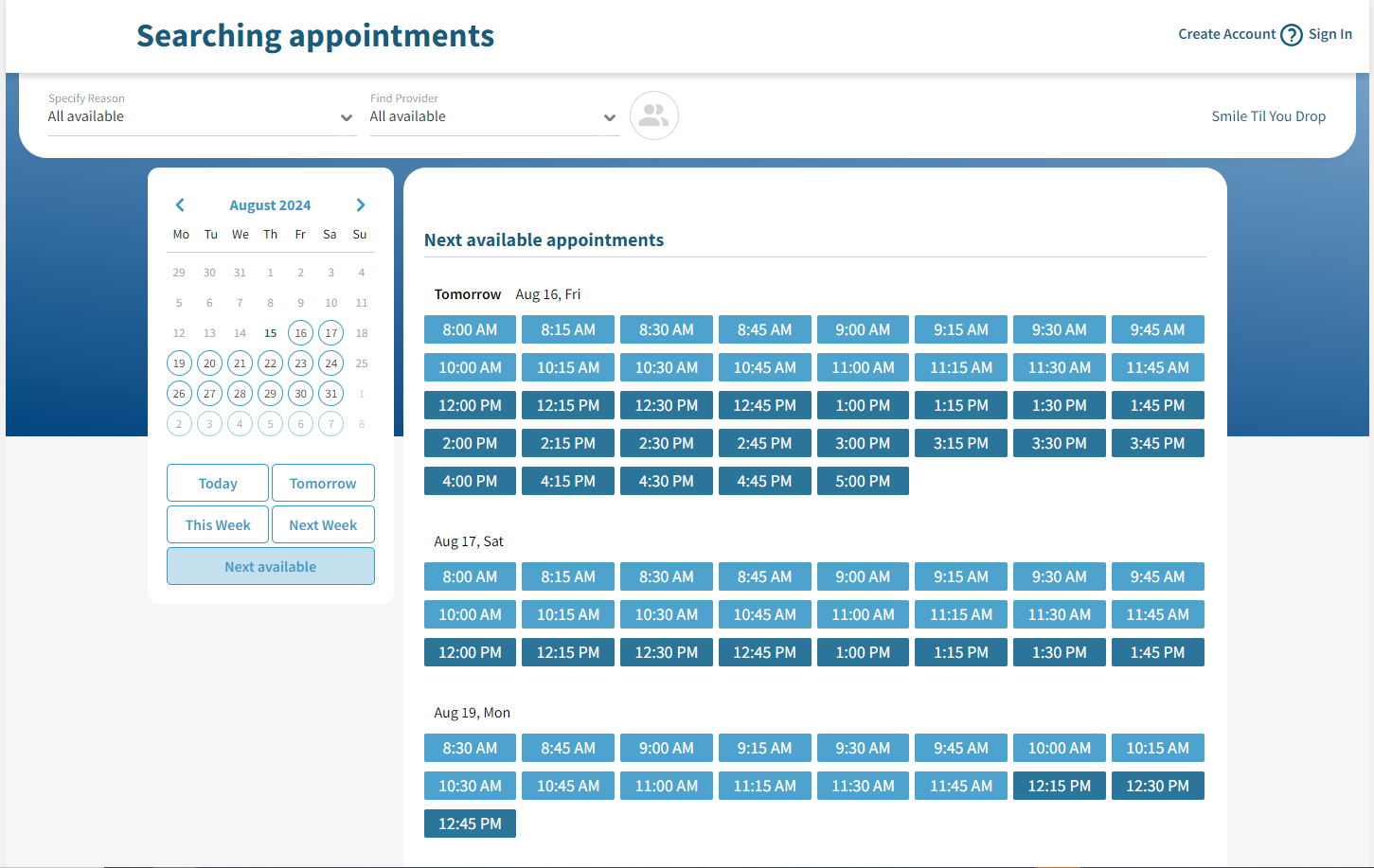Click the August 2024 month title
Screen dimensions: 1374x868
pyautogui.click(x=270, y=205)
